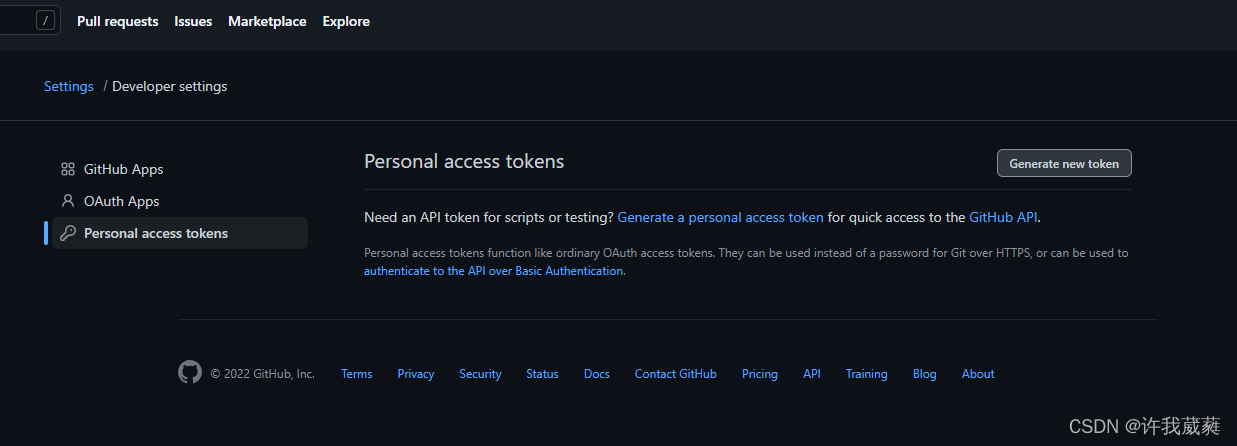Image resolution: width=1237 pixels, height=446 pixels.
Task: Click the GitHub Apps grid icon
Action: (x=68, y=169)
